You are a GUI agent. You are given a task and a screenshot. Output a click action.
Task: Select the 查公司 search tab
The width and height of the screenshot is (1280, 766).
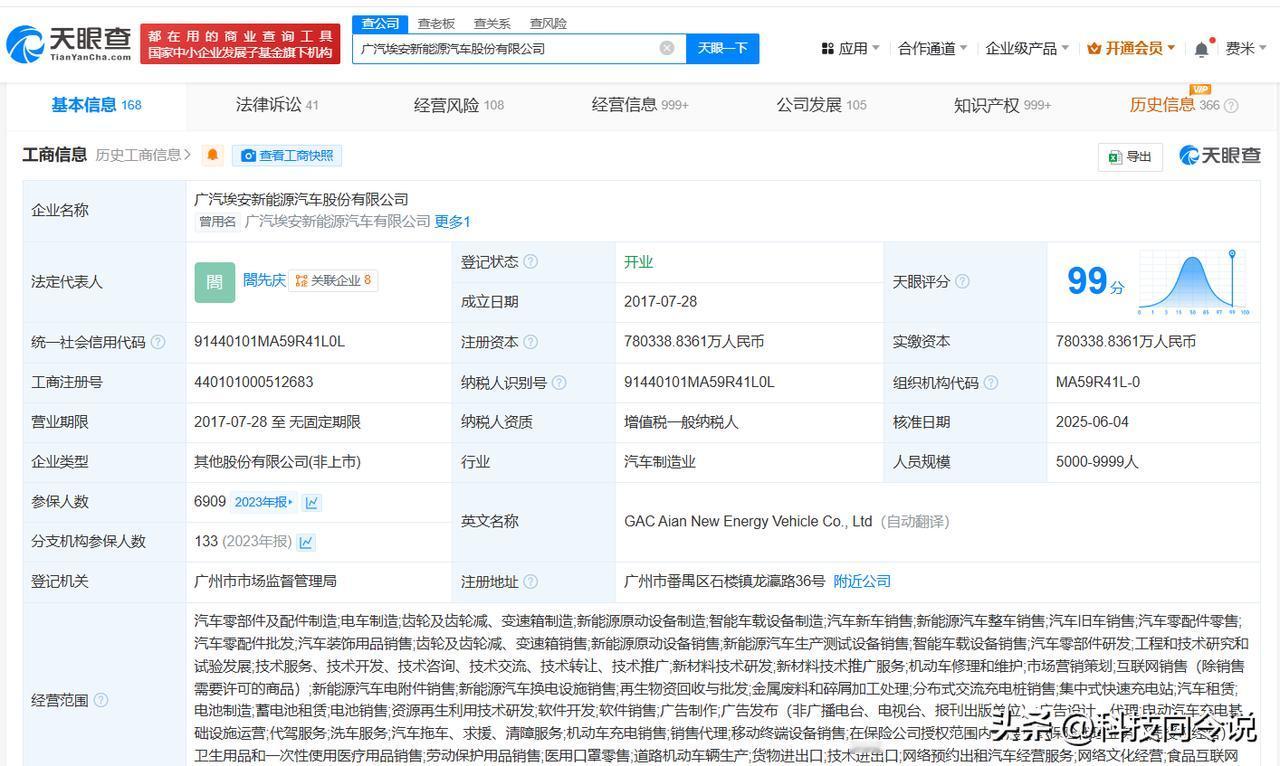point(380,23)
